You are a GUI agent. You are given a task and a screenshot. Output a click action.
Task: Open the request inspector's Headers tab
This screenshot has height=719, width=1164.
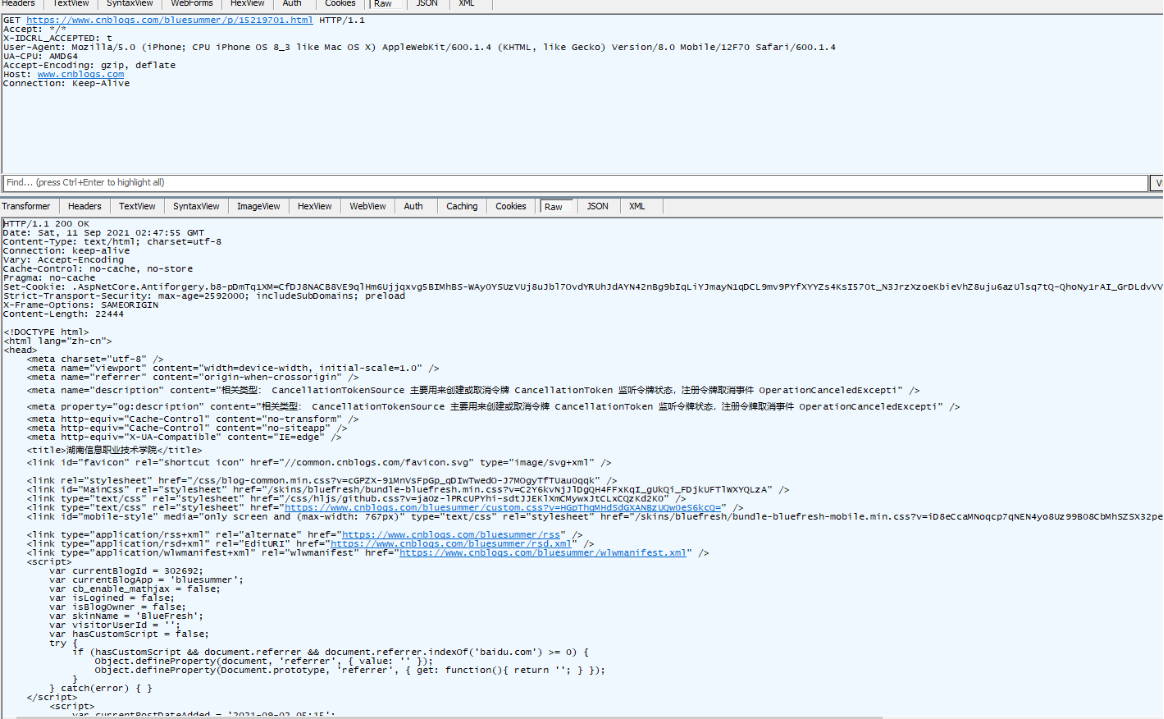[18, 4]
